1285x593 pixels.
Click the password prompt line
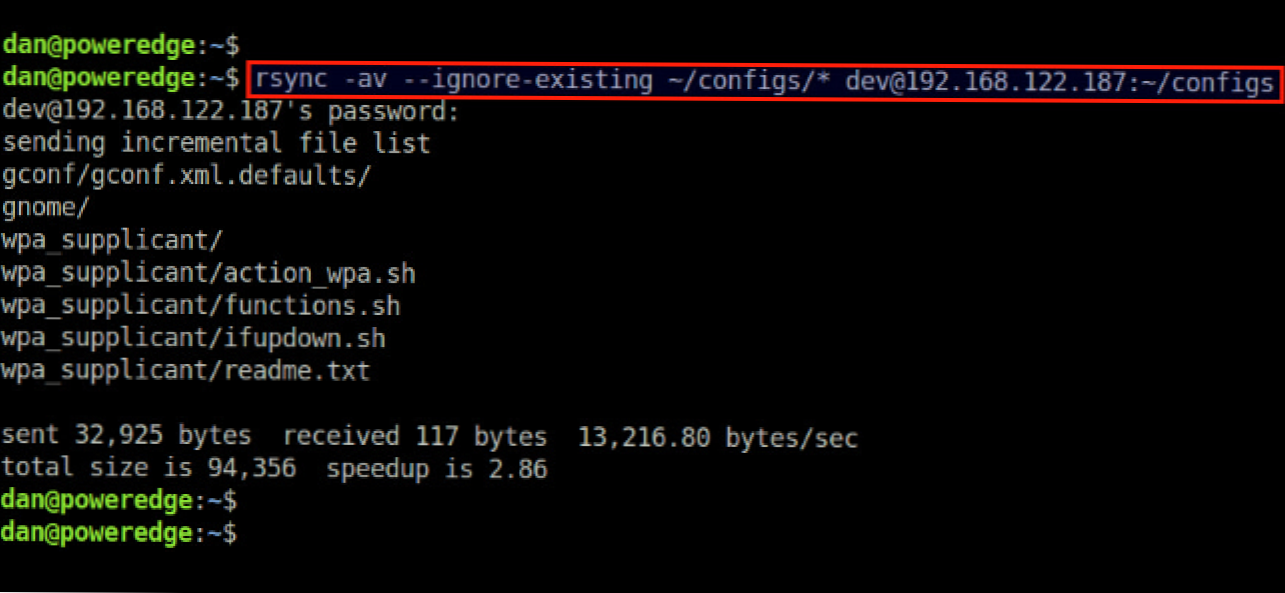[230, 112]
